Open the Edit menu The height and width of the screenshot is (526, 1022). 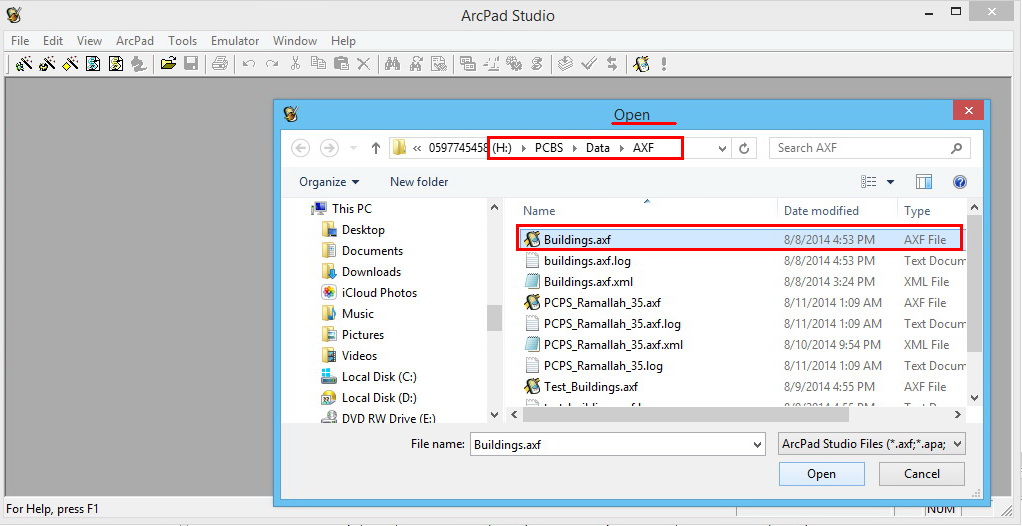point(53,40)
